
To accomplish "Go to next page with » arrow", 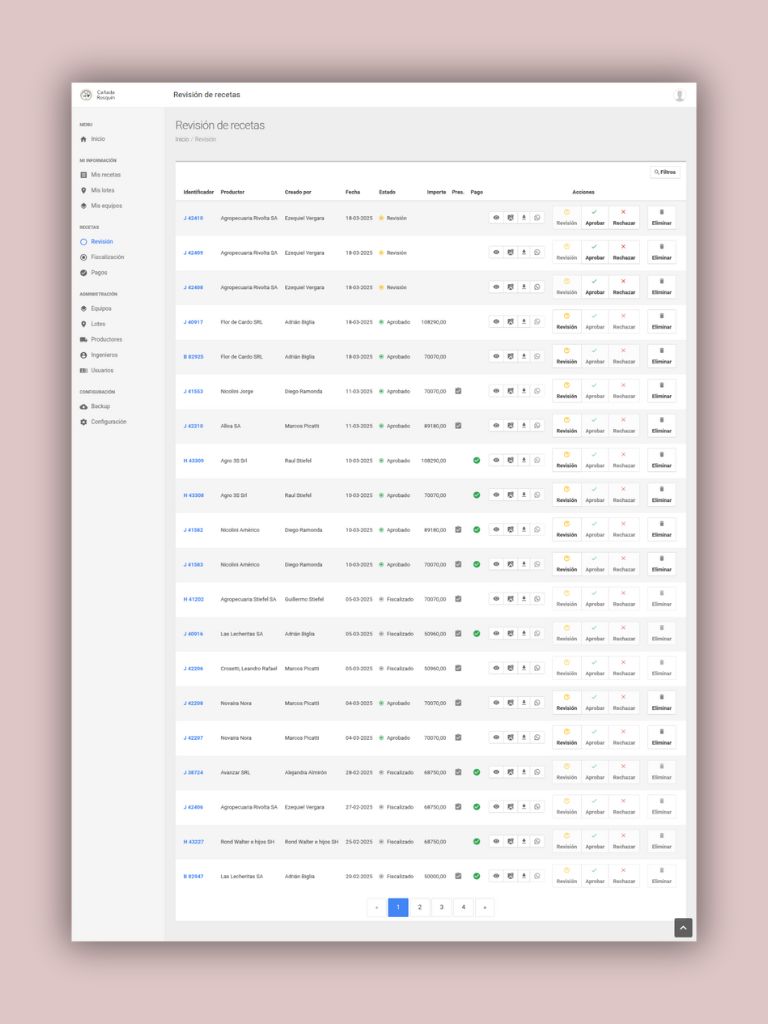I will coord(485,908).
